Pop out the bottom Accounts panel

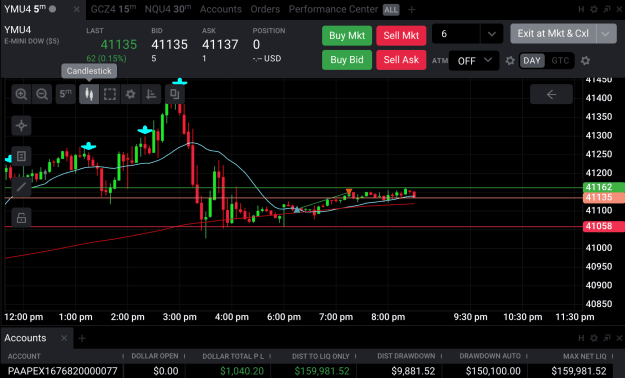(607, 338)
